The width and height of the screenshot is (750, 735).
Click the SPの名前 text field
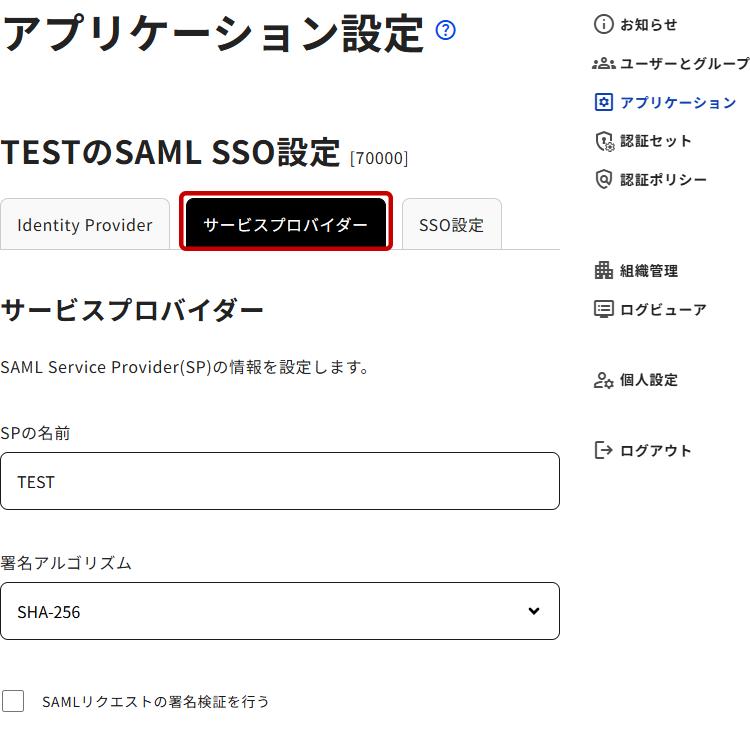[x=279, y=481]
